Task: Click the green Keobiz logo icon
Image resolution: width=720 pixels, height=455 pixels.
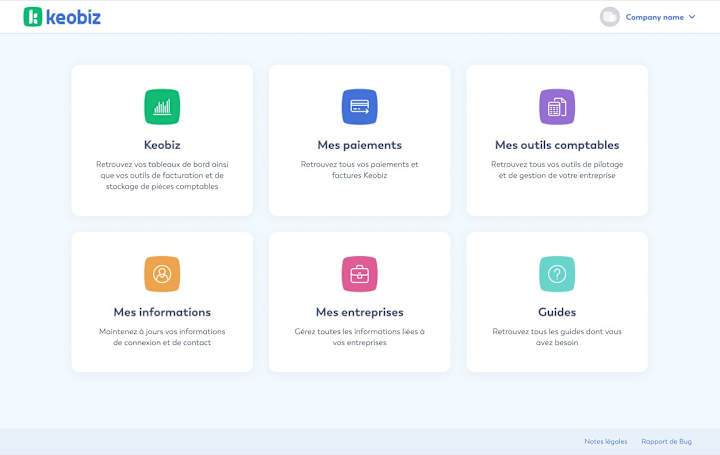Action: pos(33,17)
